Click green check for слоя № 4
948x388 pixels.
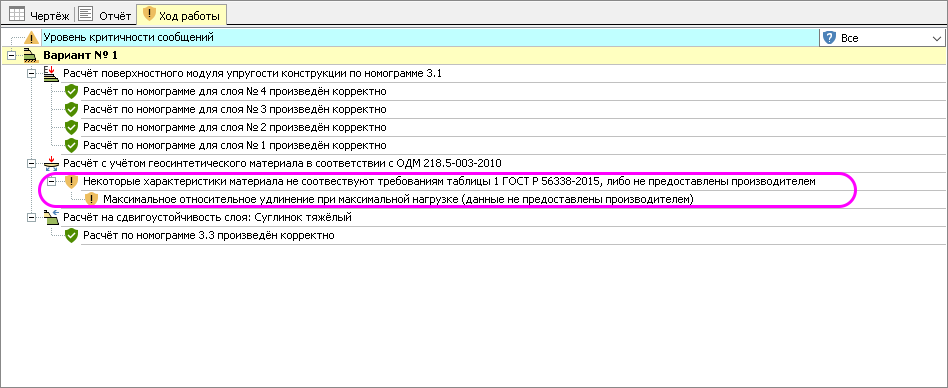pyautogui.click(x=72, y=92)
